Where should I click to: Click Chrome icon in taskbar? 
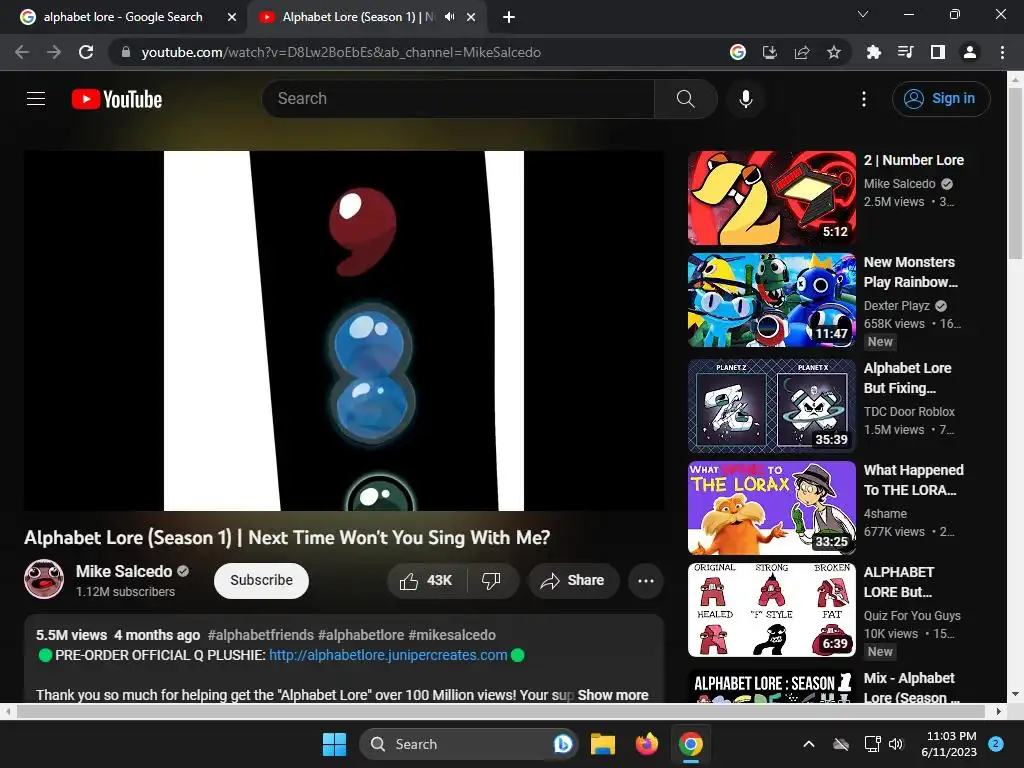pyautogui.click(x=690, y=744)
